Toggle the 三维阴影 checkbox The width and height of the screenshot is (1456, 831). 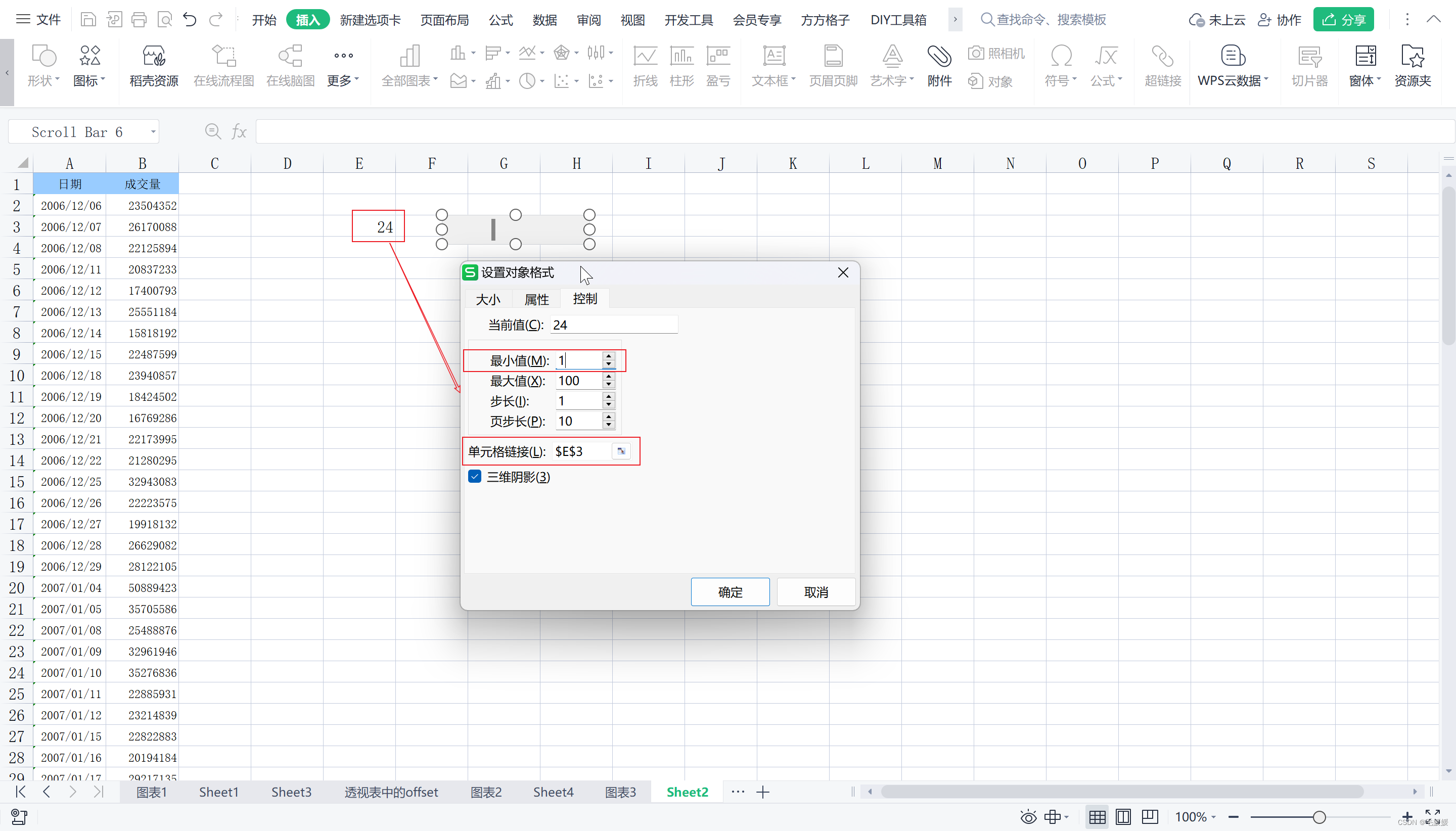[475, 476]
